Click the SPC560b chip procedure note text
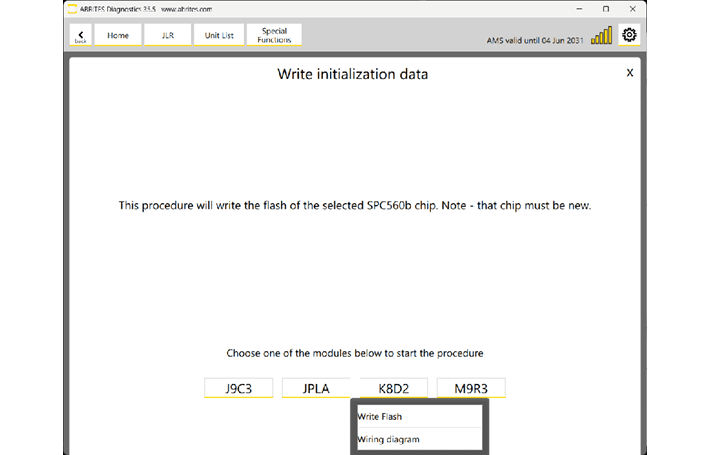Image resolution: width=710 pixels, height=455 pixels. pyautogui.click(x=355, y=206)
